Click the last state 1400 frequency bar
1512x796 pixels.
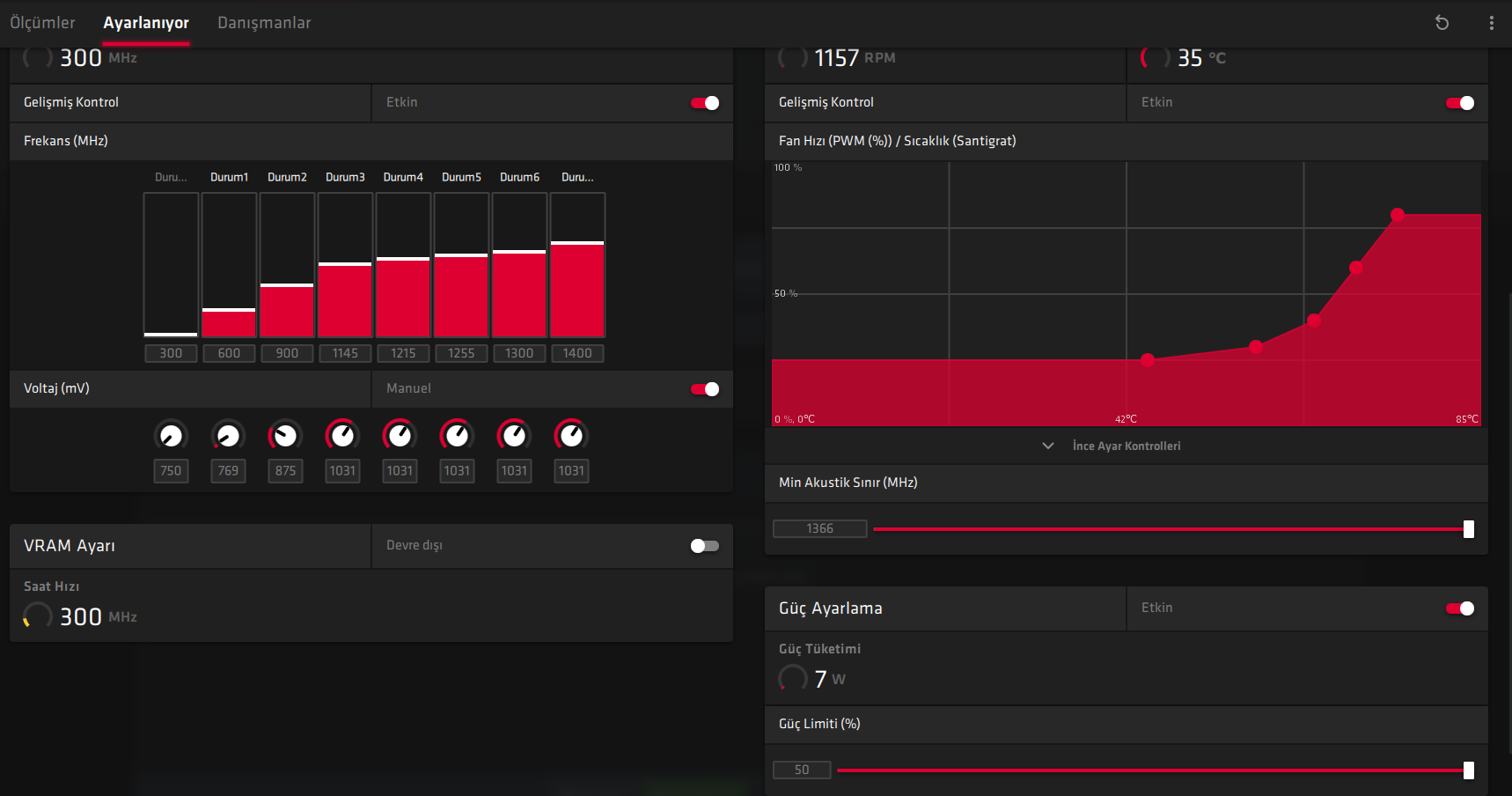[577, 265]
